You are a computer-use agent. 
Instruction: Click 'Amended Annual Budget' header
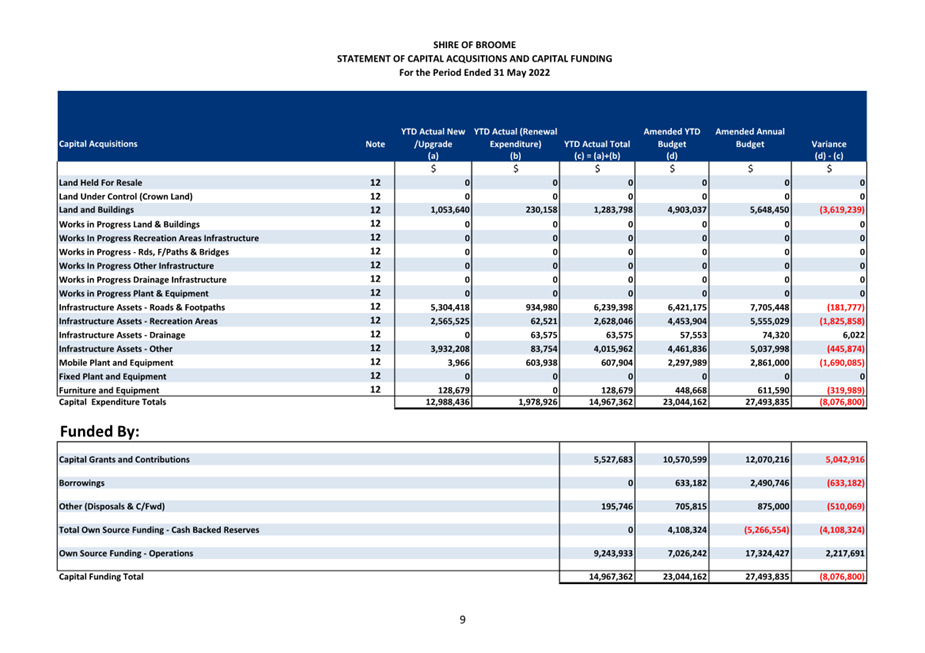click(750, 138)
